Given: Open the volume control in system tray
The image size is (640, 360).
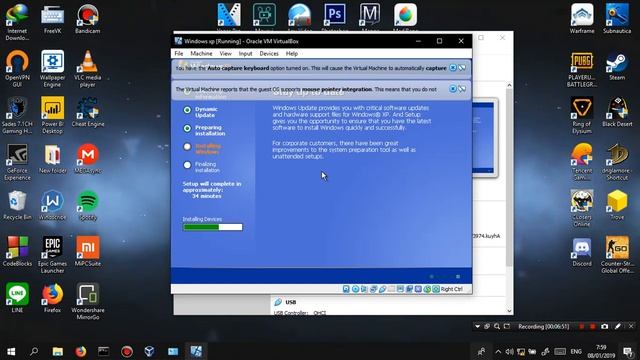Looking at the screenshot, I should point(509,351).
